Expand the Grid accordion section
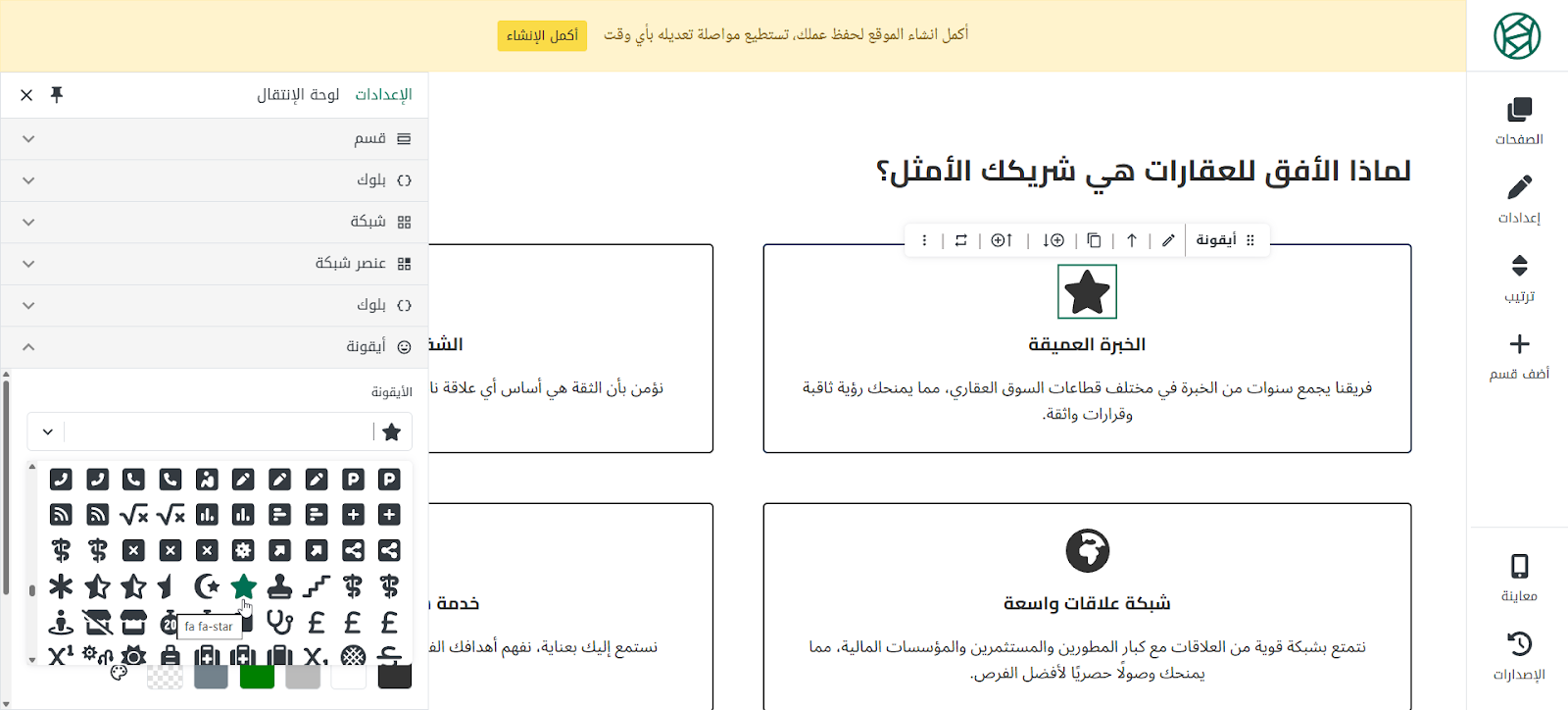The width and height of the screenshot is (1568, 710). (x=214, y=222)
